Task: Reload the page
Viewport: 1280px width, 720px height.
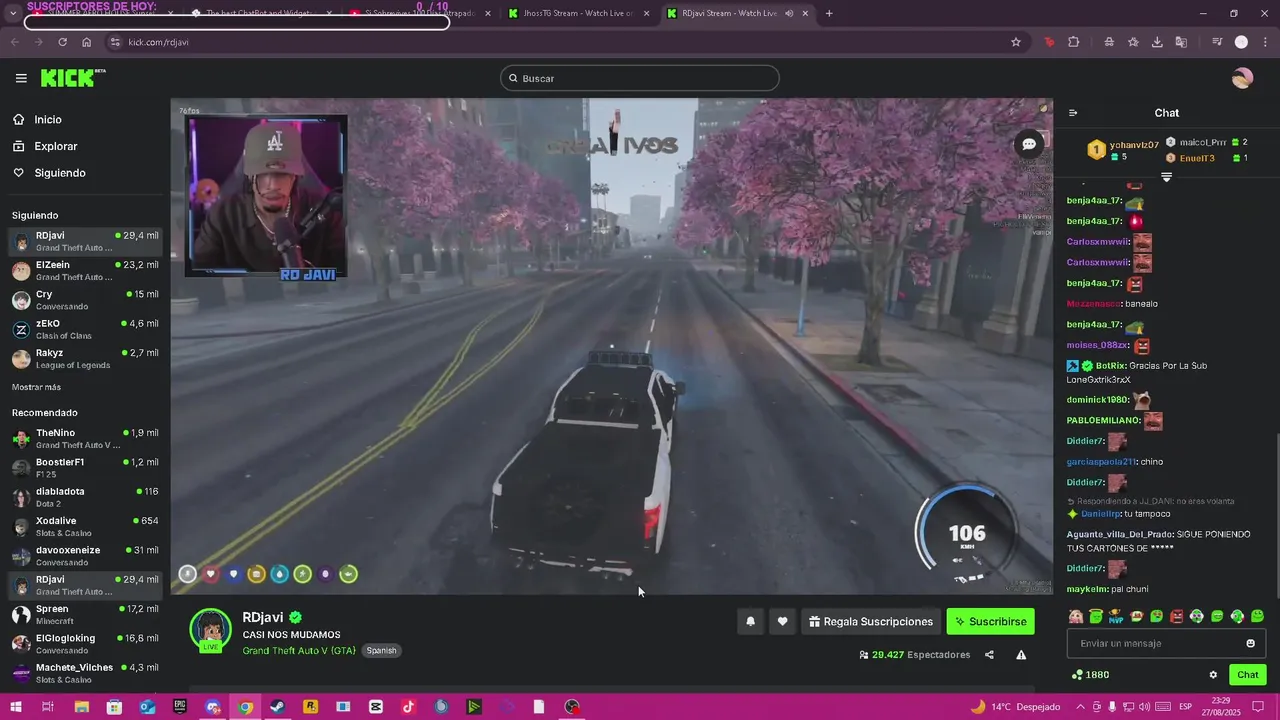Action: click(62, 42)
